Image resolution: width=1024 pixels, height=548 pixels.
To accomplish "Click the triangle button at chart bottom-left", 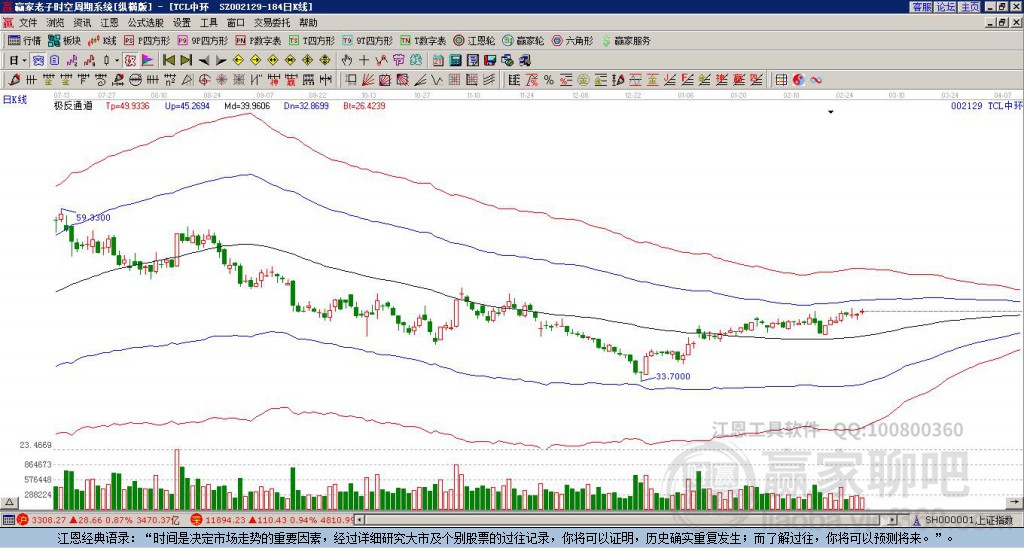I will (x=9, y=502).
